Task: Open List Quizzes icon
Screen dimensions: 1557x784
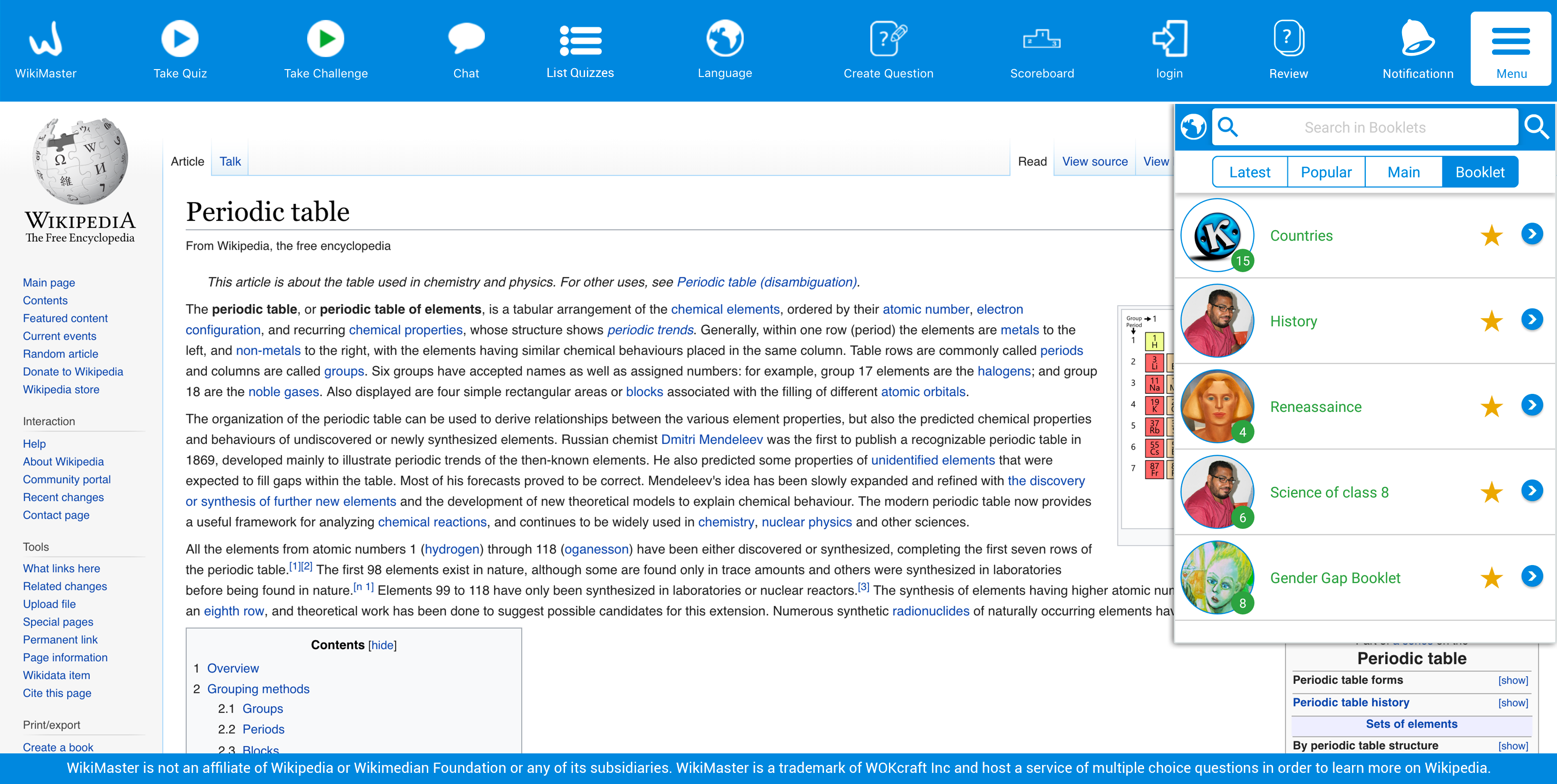Action: click(x=579, y=40)
